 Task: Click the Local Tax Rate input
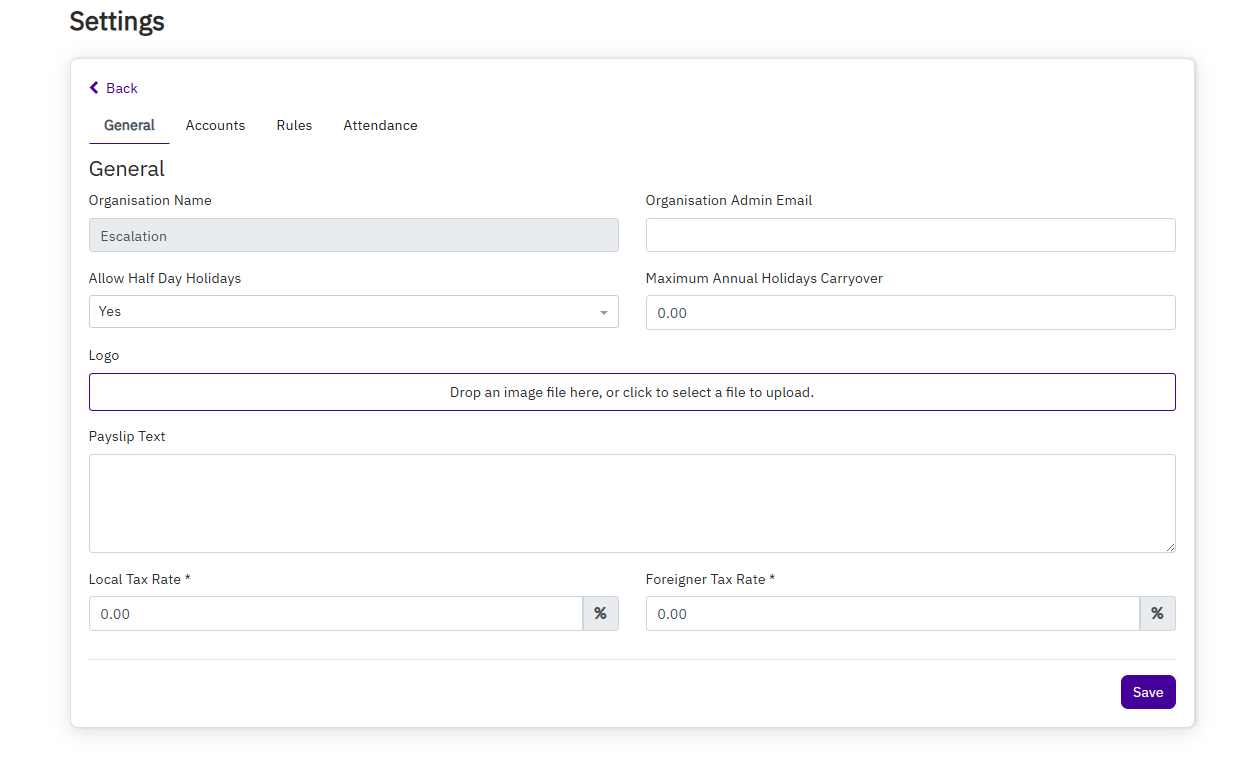336,614
